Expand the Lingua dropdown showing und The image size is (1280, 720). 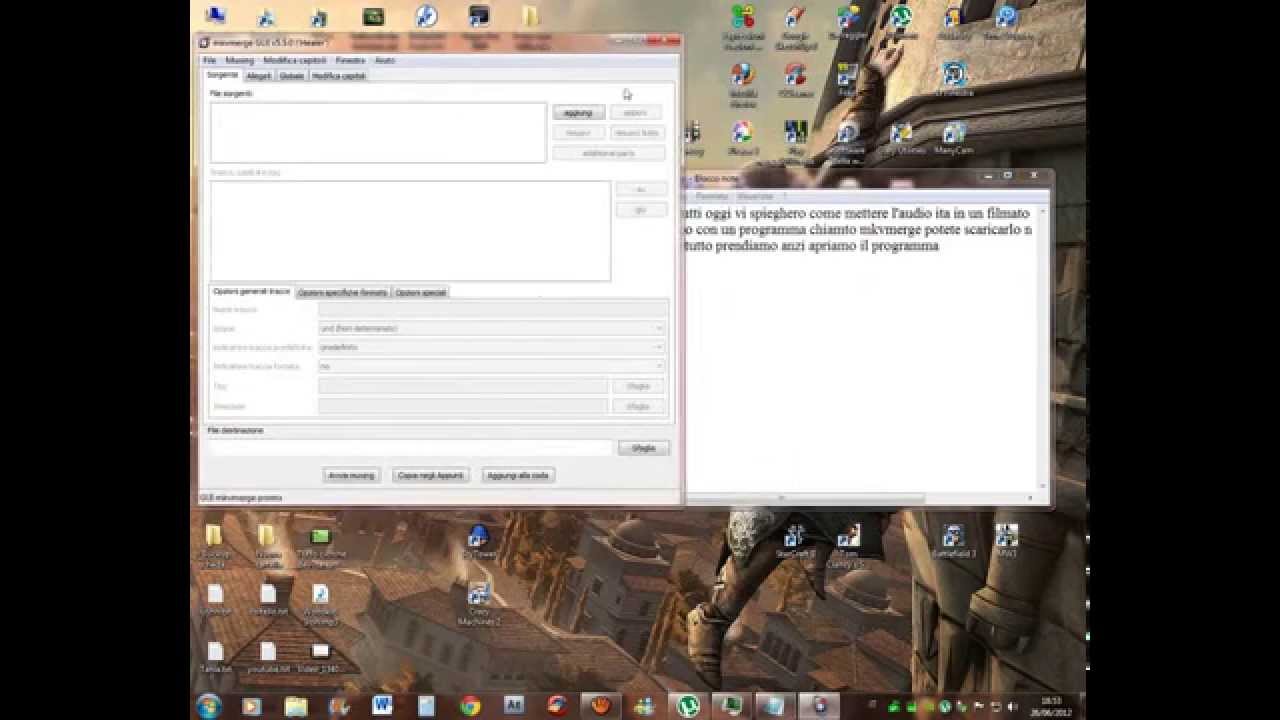coord(492,328)
